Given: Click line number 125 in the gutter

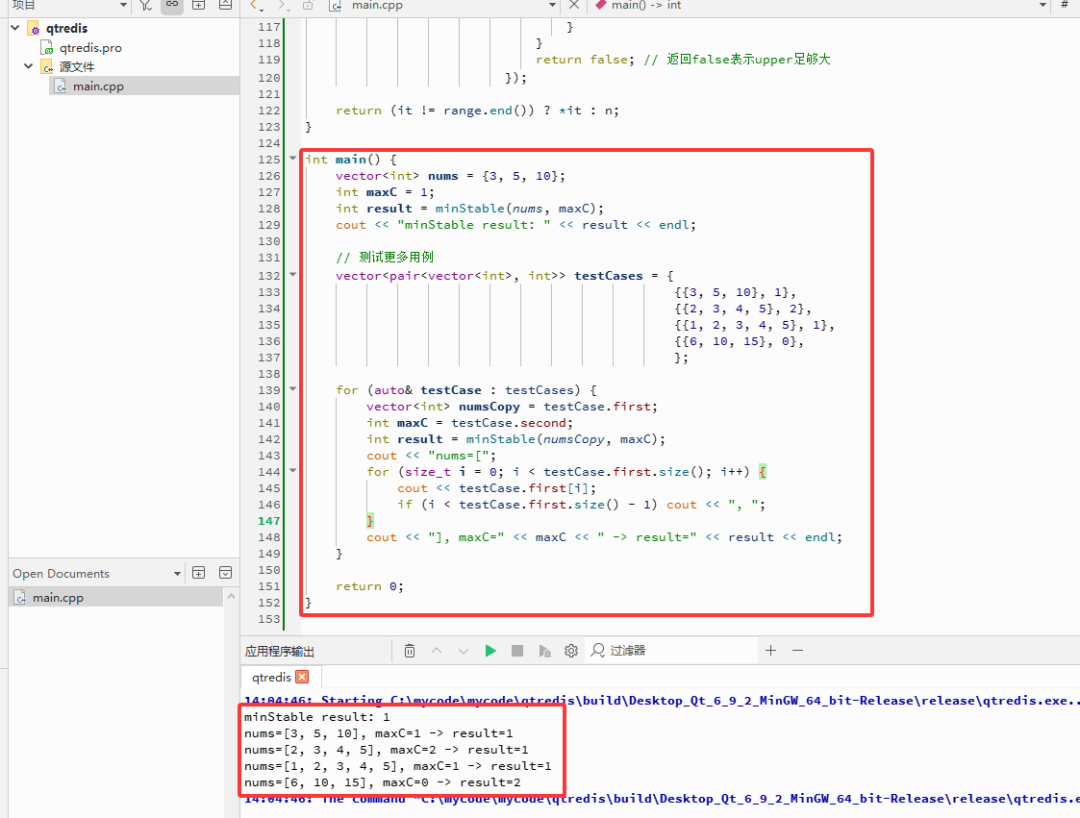Looking at the screenshot, I should (x=269, y=160).
